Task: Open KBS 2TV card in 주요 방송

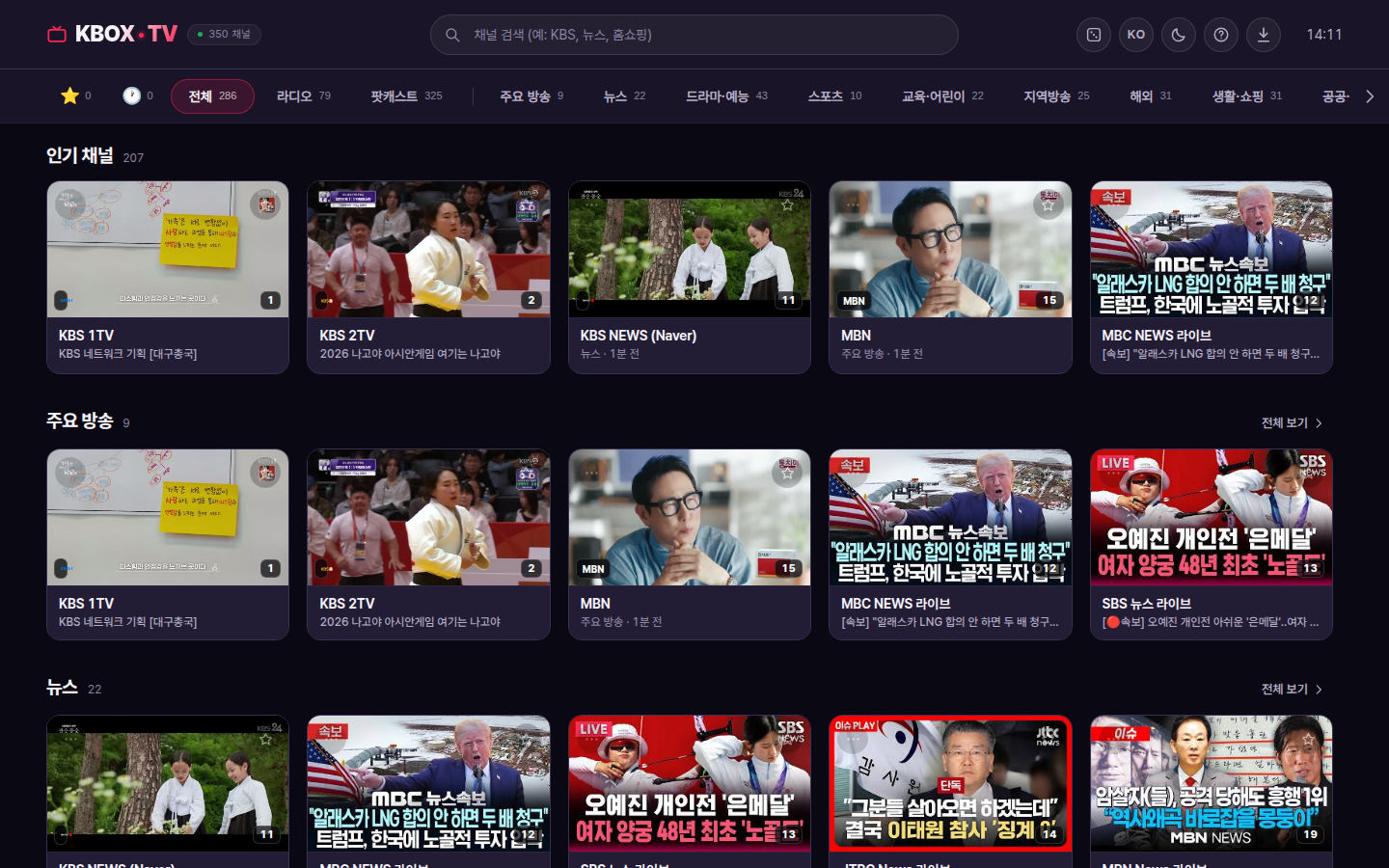Action: point(428,545)
